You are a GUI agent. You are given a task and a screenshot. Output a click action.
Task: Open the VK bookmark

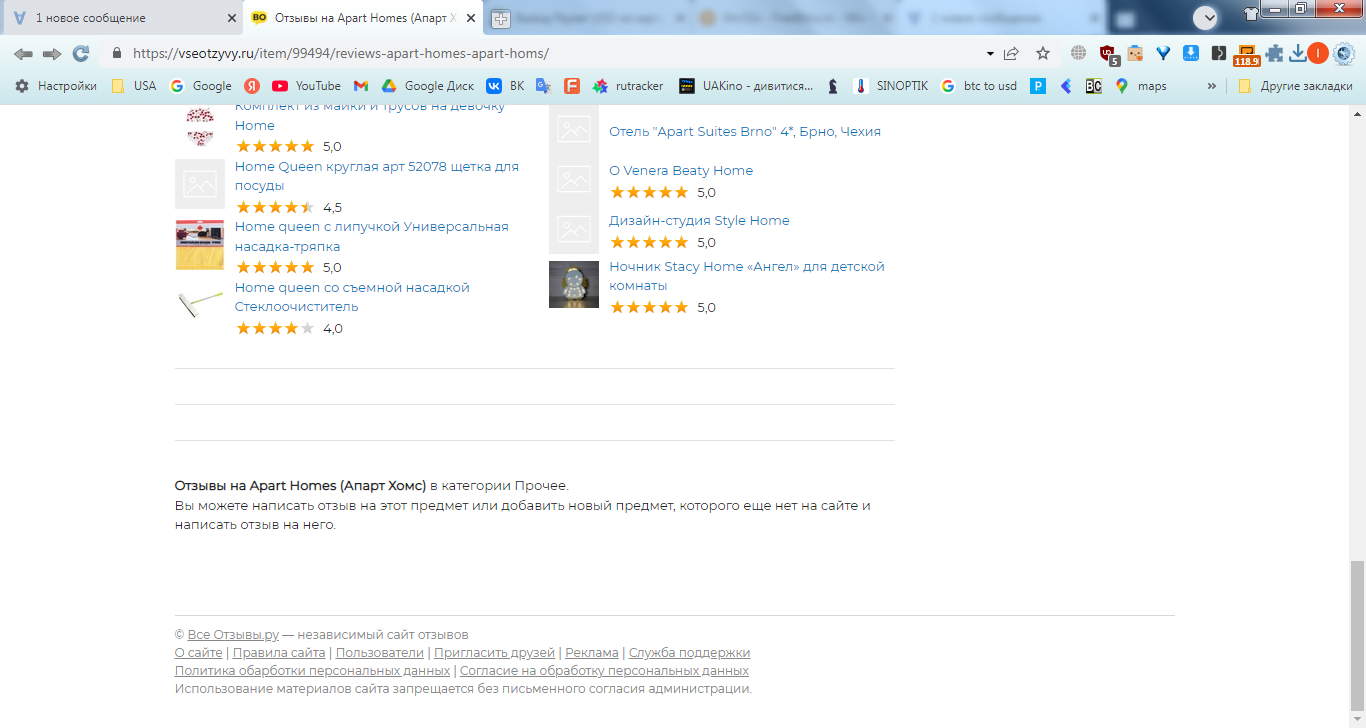click(x=505, y=86)
